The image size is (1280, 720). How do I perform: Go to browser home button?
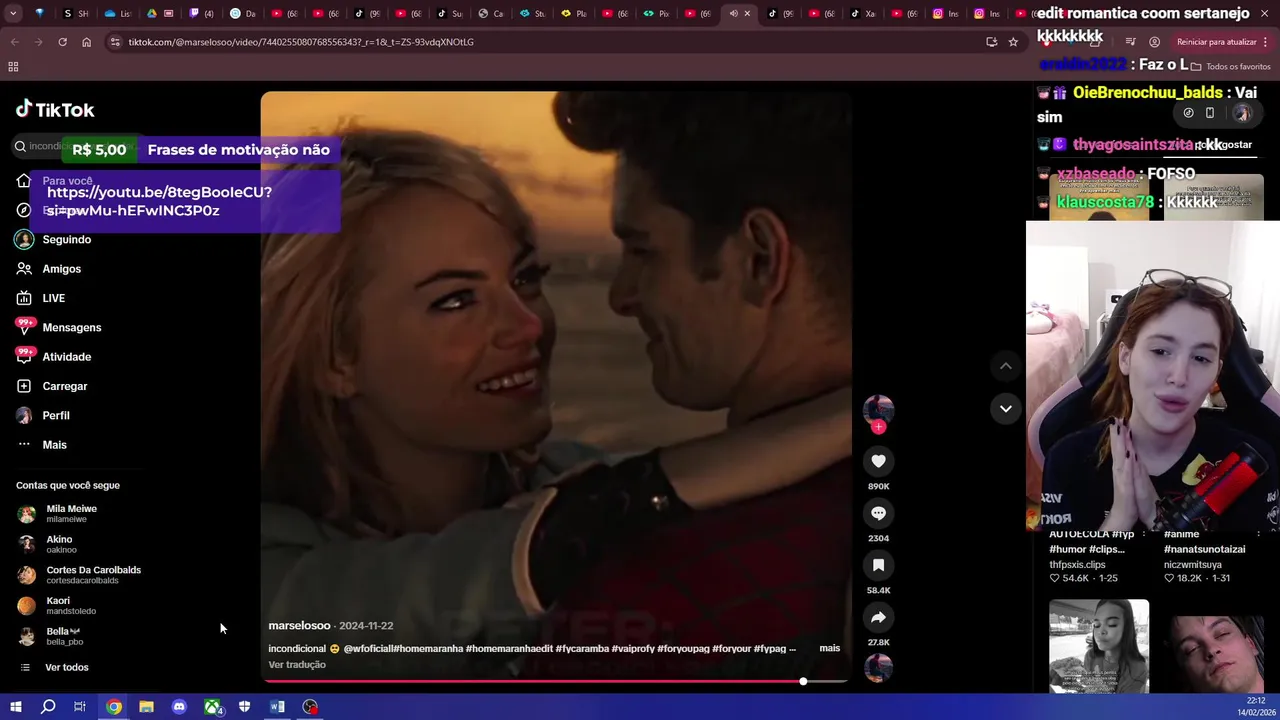click(x=86, y=42)
